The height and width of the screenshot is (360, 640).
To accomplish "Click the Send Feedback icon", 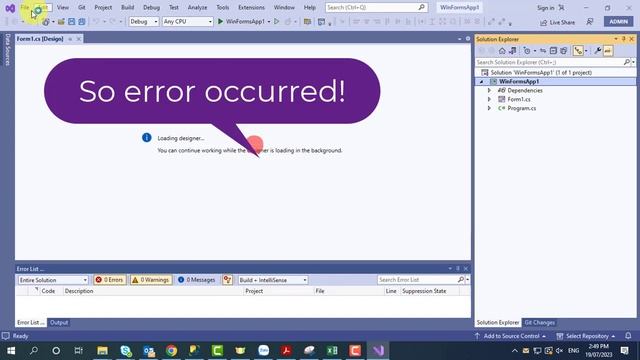I will pos(590,22).
